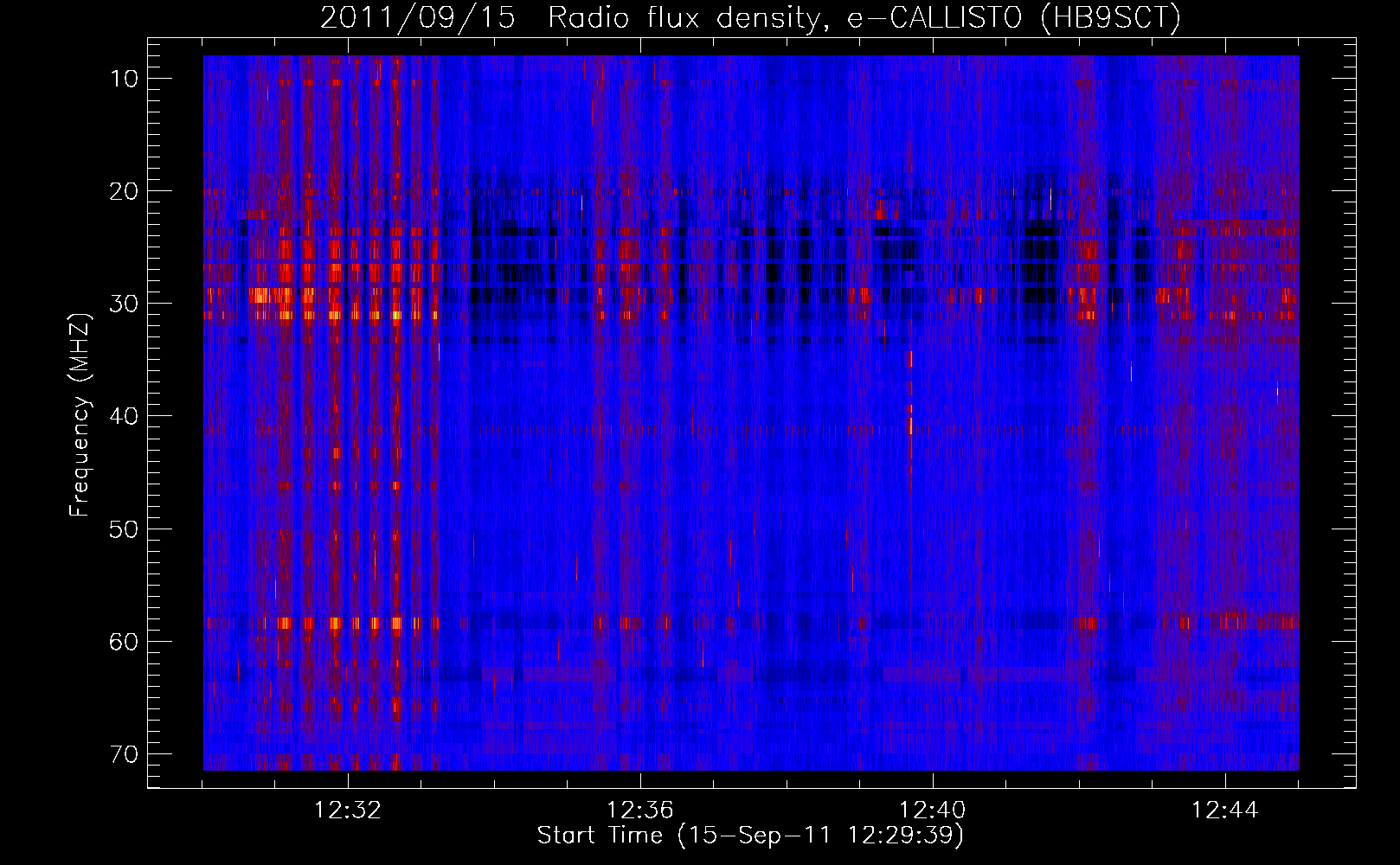Click the '50' frequency tick label
Screen dimensions: 1400x865
click(124, 529)
